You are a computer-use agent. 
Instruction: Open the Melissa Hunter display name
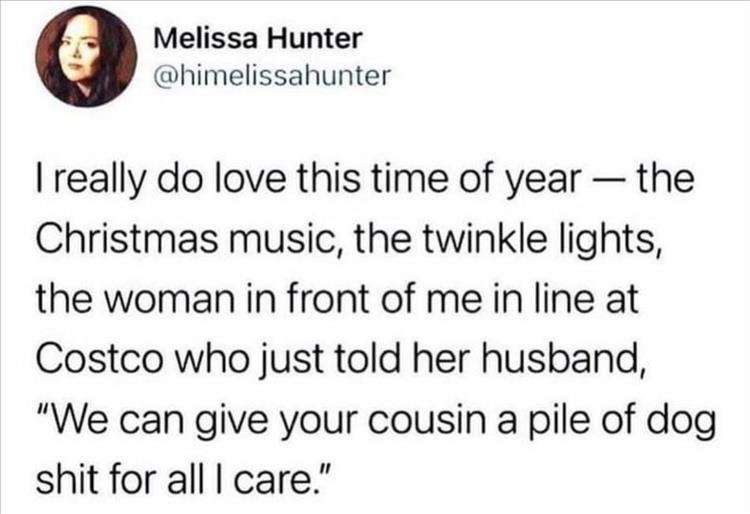point(258,40)
